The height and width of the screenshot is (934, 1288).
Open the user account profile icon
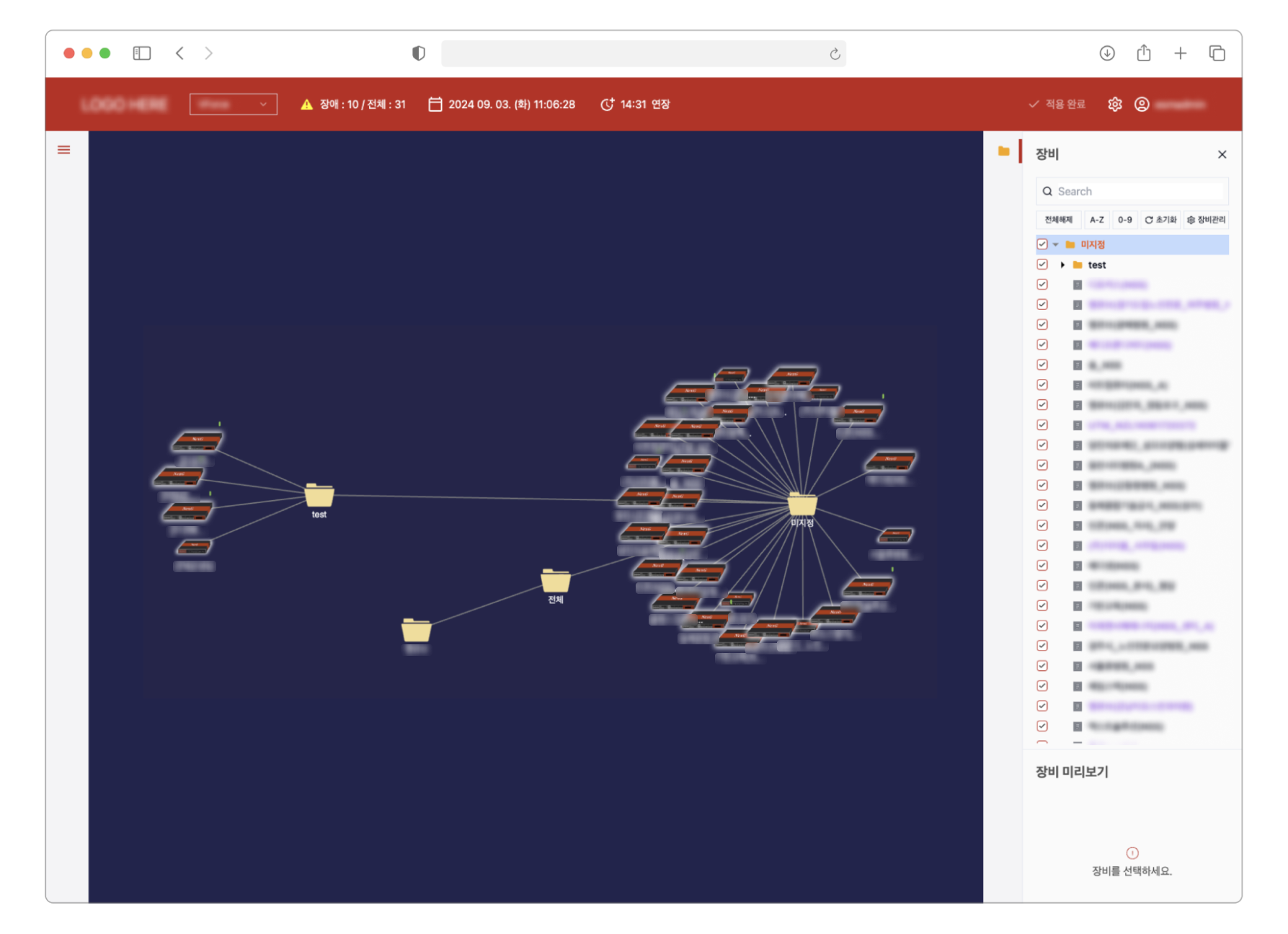point(1141,104)
